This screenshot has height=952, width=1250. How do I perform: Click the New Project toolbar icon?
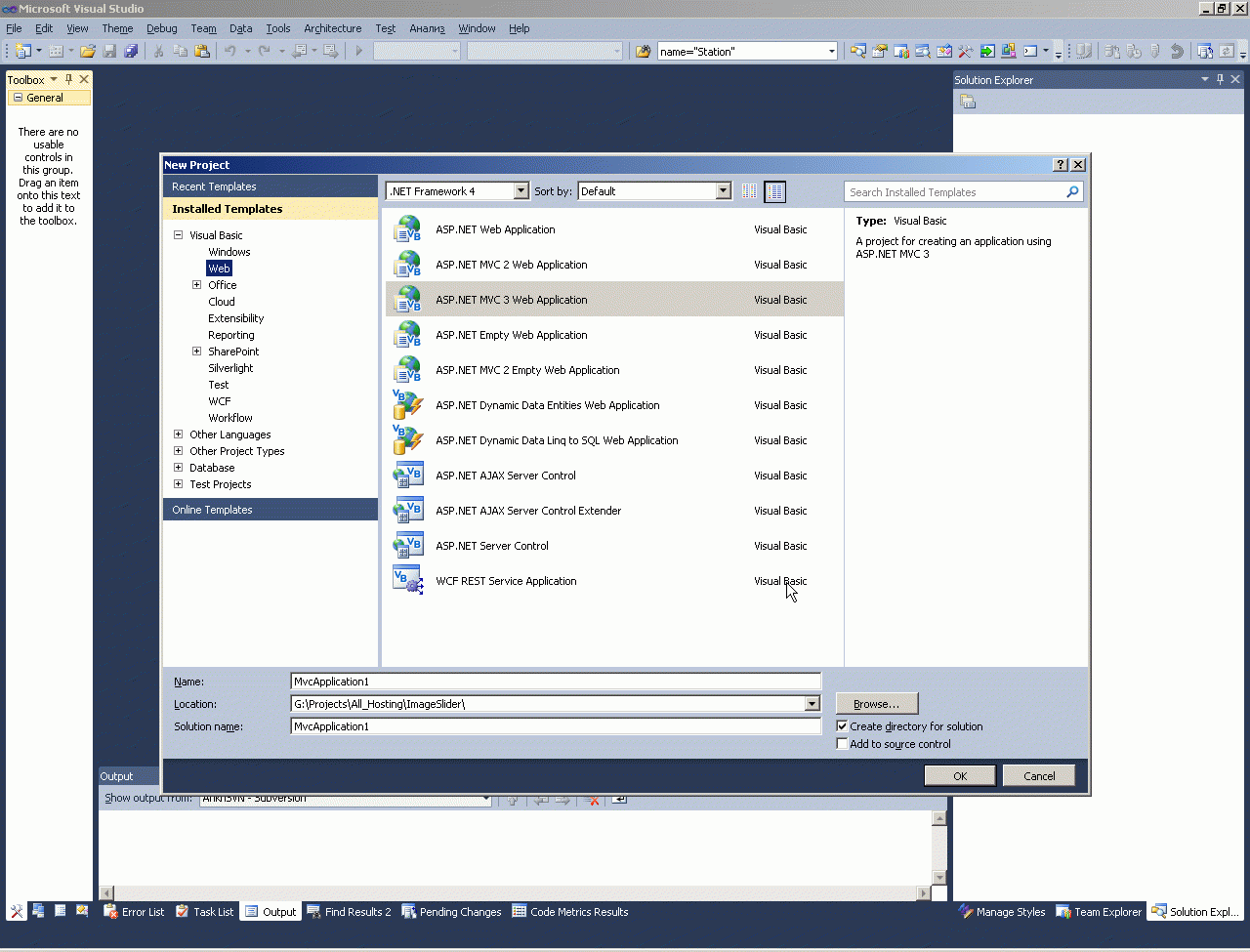point(22,51)
